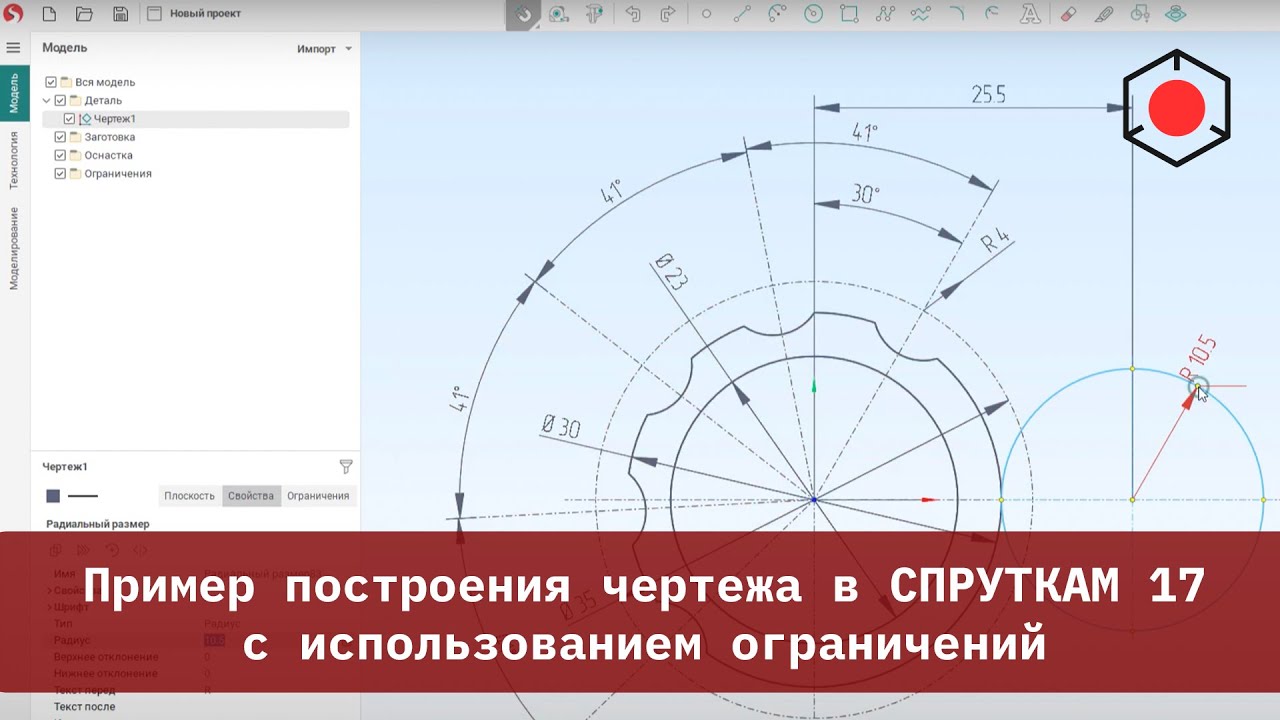Collapse the Деталь tree node
1280x720 pixels.
(x=46, y=100)
